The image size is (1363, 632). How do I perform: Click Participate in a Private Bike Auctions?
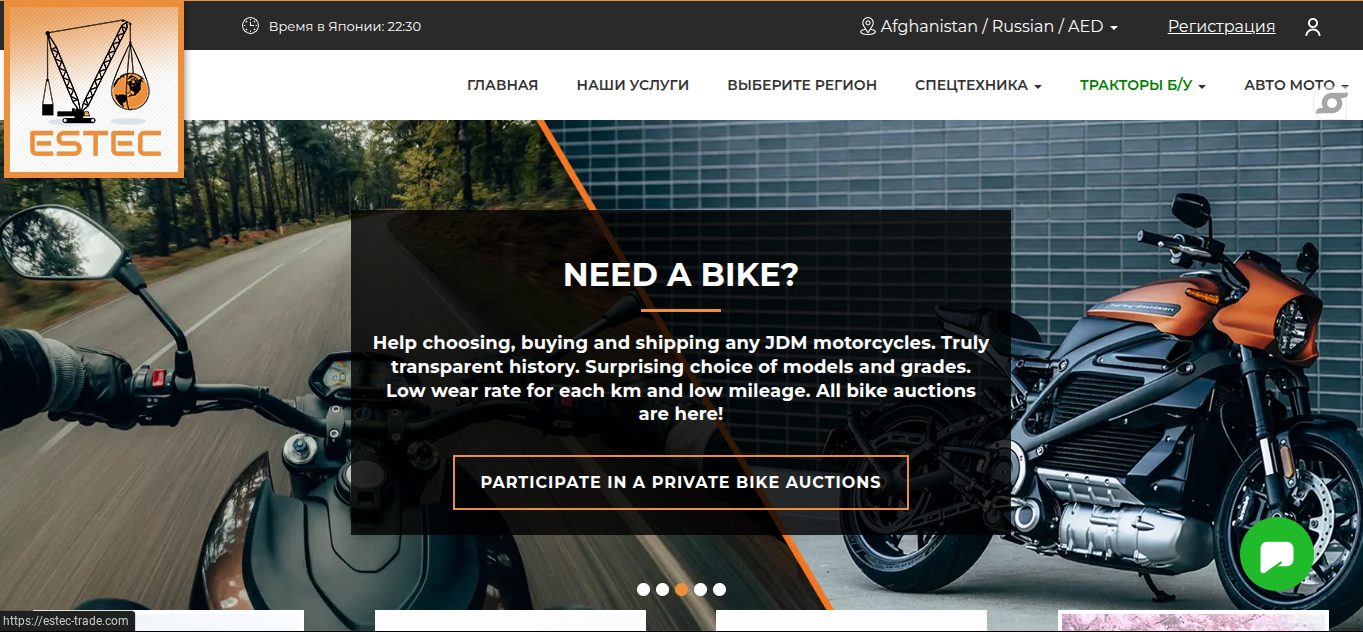[x=681, y=482]
